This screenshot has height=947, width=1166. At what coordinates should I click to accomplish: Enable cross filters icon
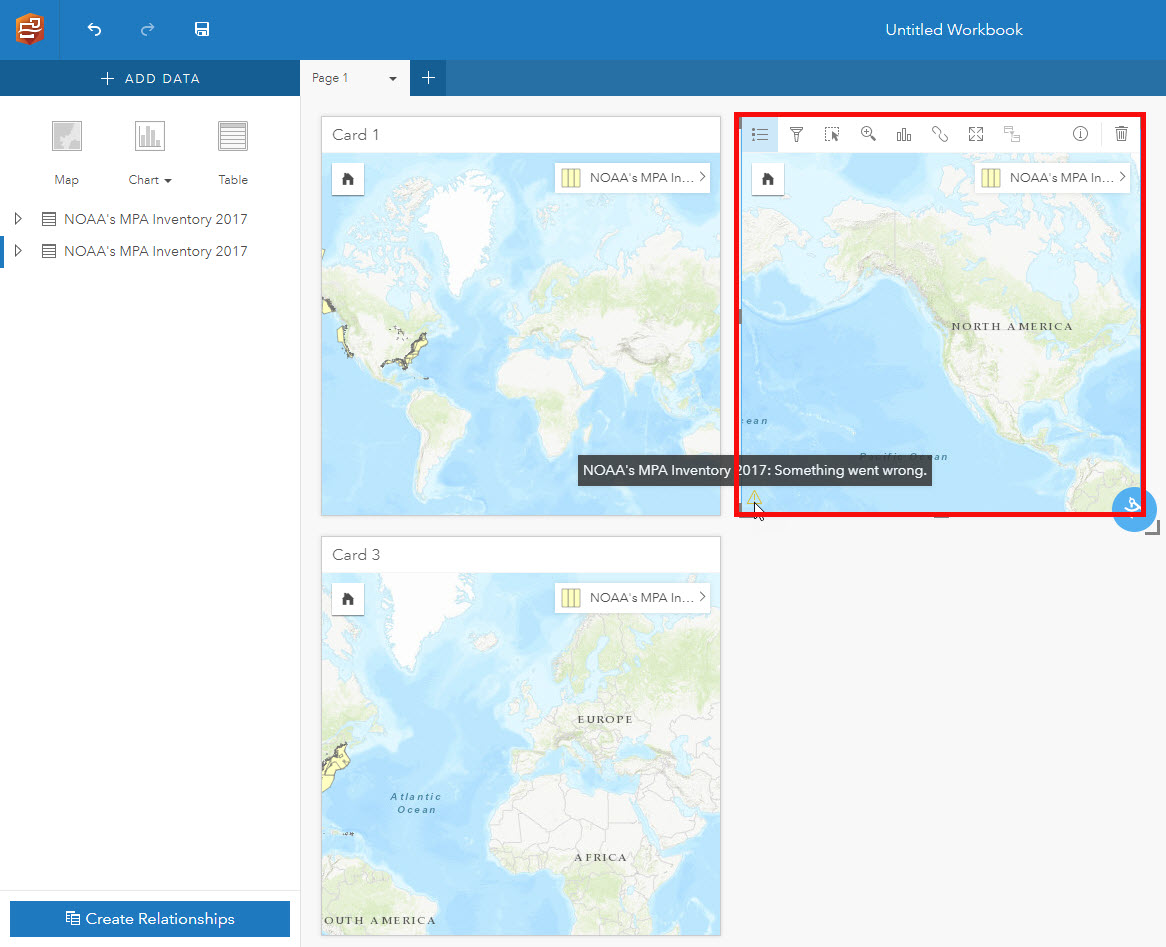1012,135
